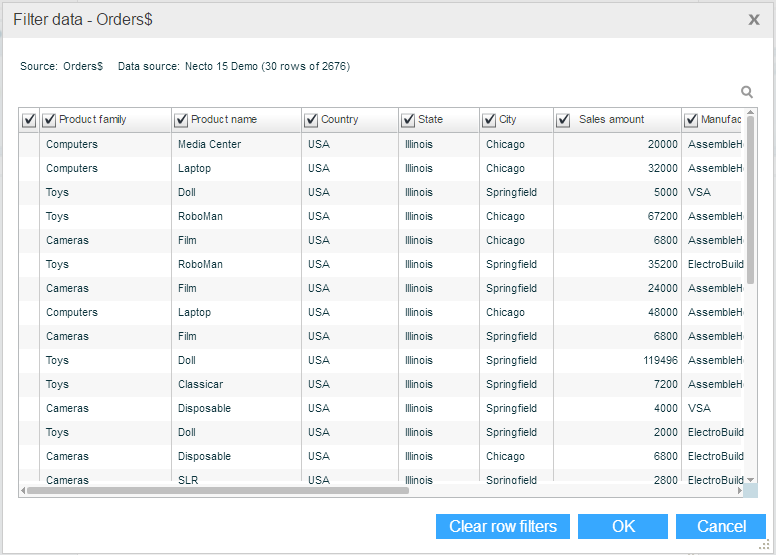Uncheck the Product name column checkbox
Screen dimensions: 776x555
pyautogui.click(x=181, y=120)
